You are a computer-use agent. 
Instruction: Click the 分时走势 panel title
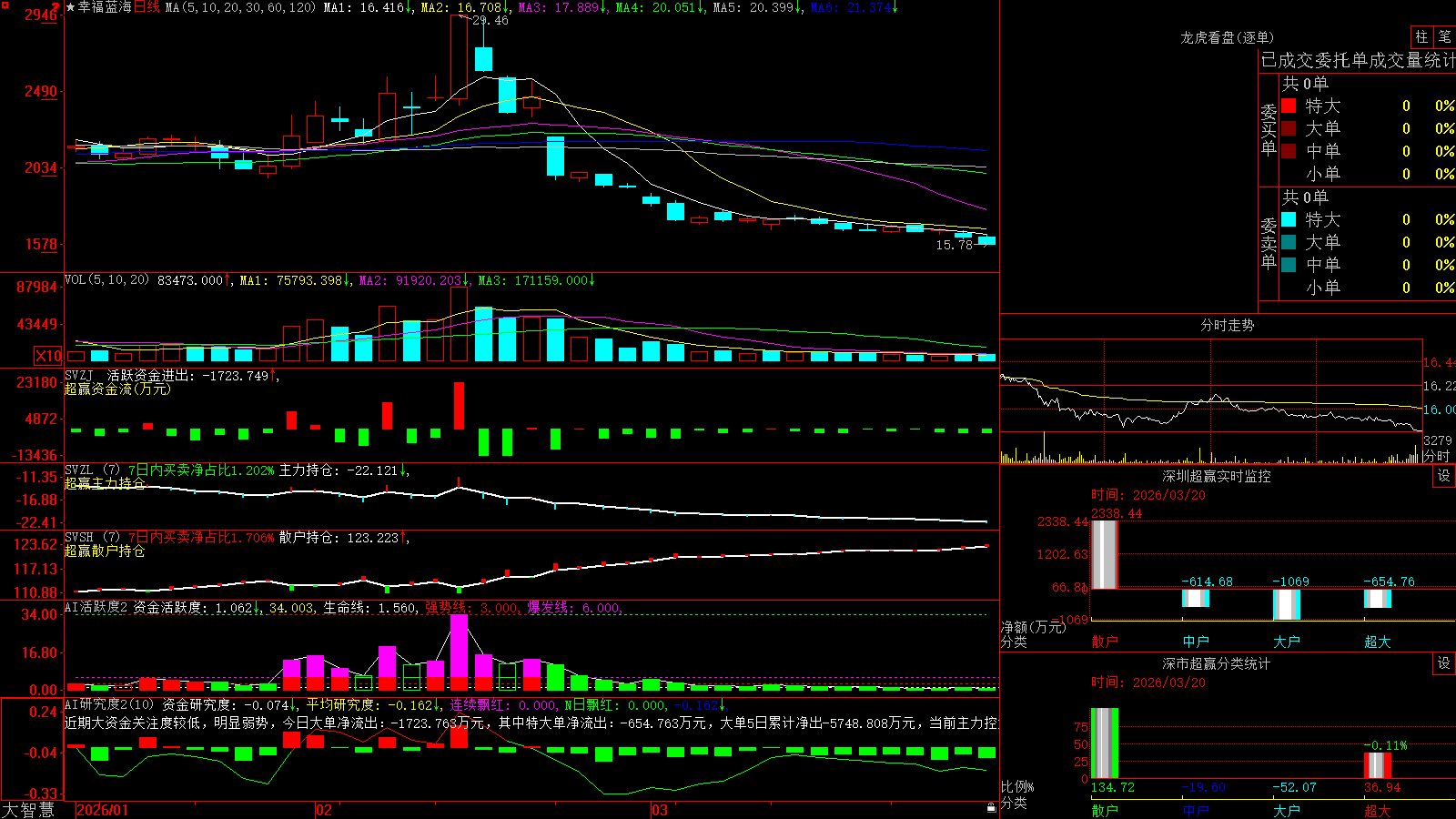pos(1227,325)
